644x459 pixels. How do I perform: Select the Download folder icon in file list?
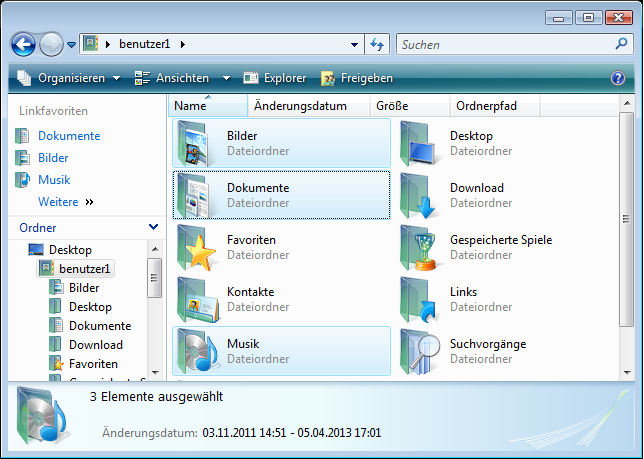(x=417, y=195)
